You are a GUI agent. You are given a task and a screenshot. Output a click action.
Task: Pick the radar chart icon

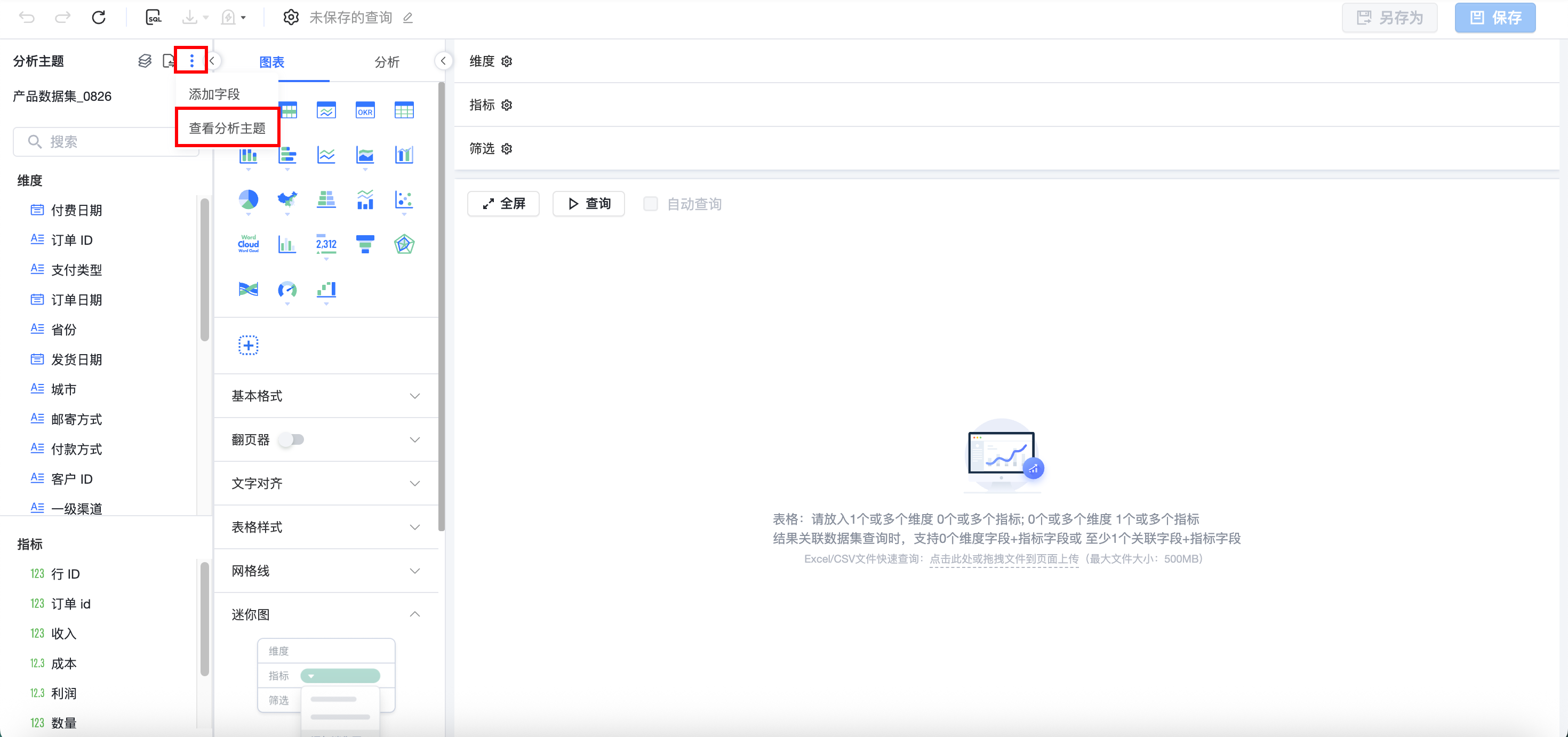[404, 244]
